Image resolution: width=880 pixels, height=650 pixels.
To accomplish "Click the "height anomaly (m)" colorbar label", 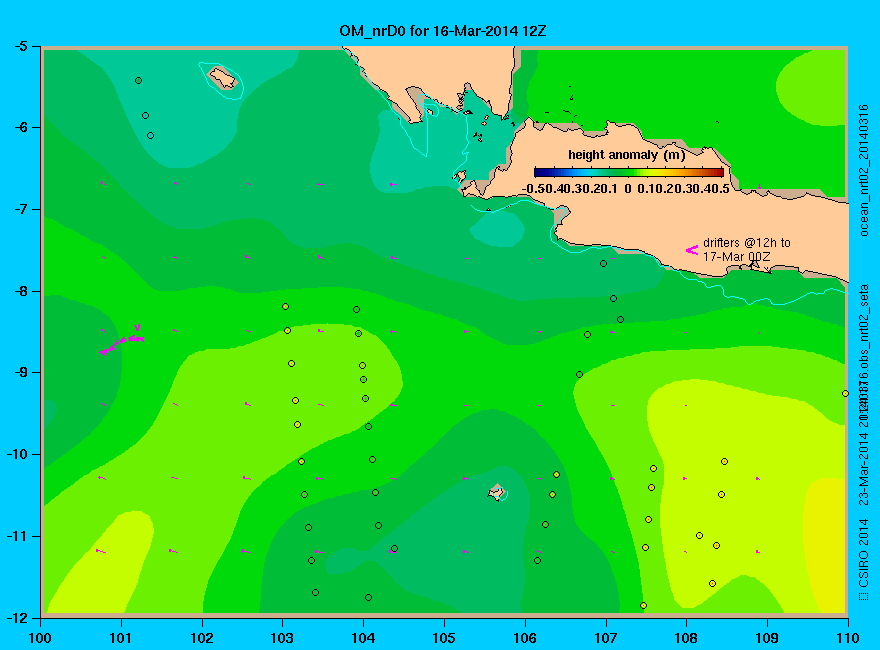I will pyautogui.click(x=626, y=154).
